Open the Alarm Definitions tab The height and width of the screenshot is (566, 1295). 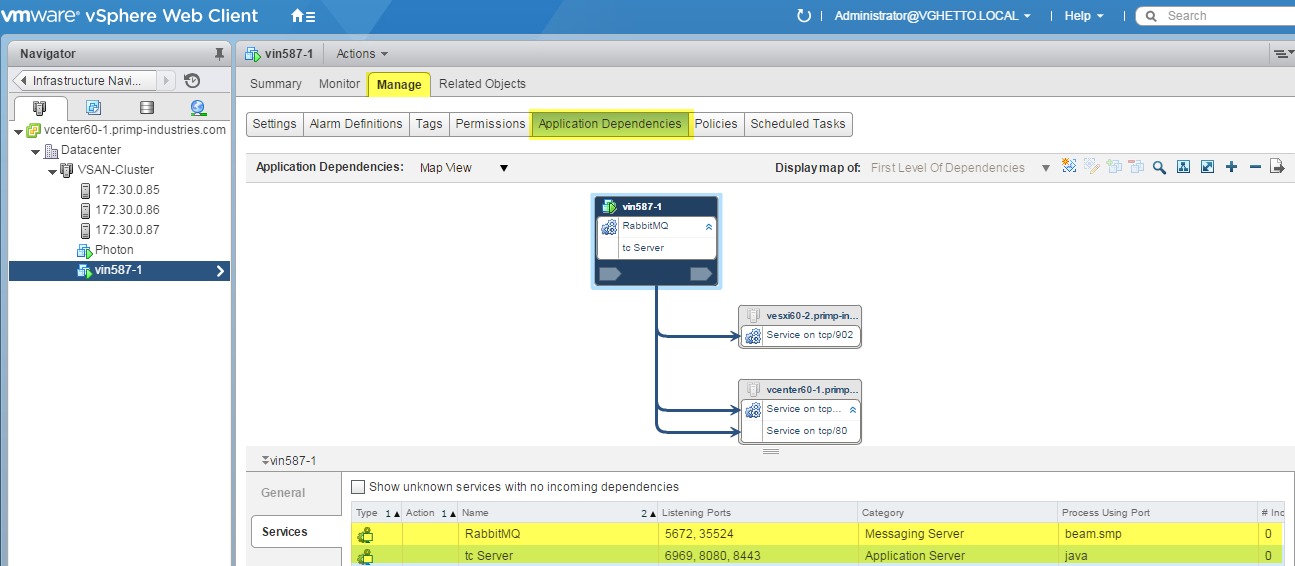click(x=355, y=124)
